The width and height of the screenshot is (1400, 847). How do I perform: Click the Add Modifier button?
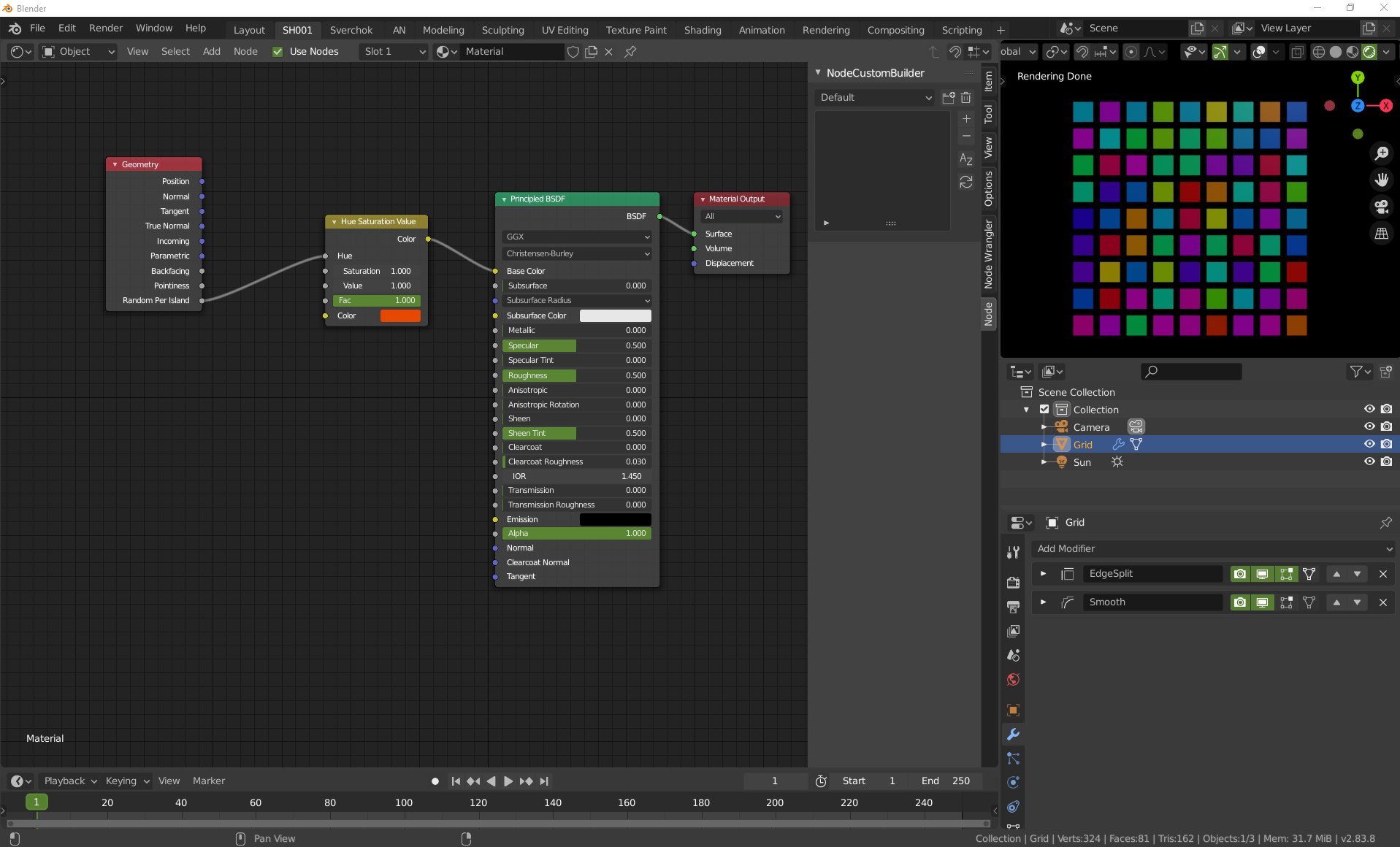(x=1213, y=549)
